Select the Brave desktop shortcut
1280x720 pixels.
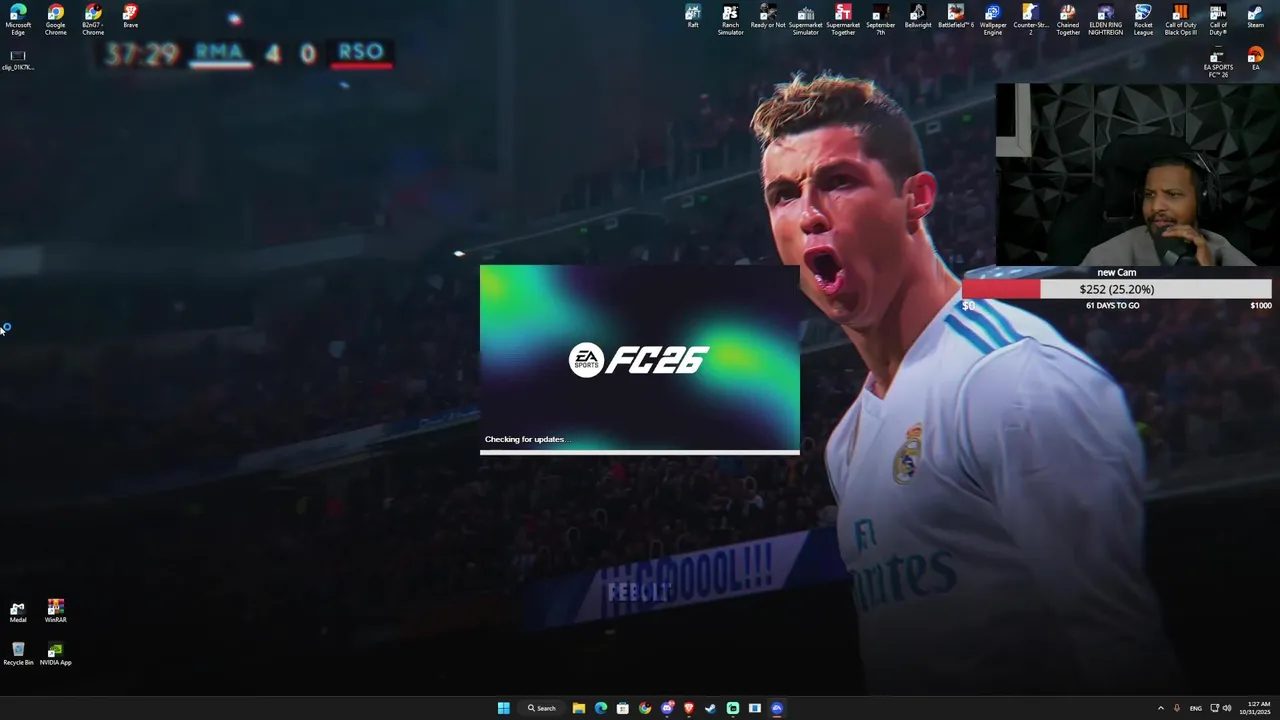(x=130, y=17)
